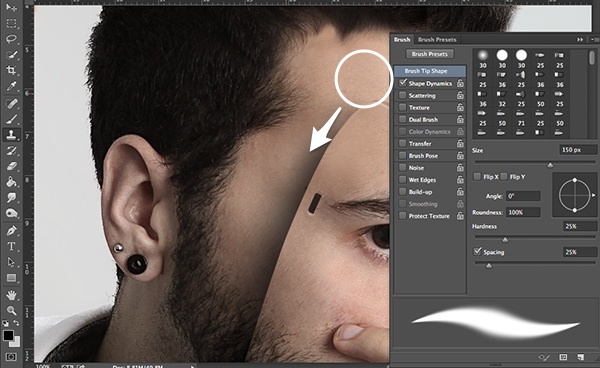Open the Brush panel options menu
Image resolution: width=600 pixels, height=368 pixels.
coord(595,39)
